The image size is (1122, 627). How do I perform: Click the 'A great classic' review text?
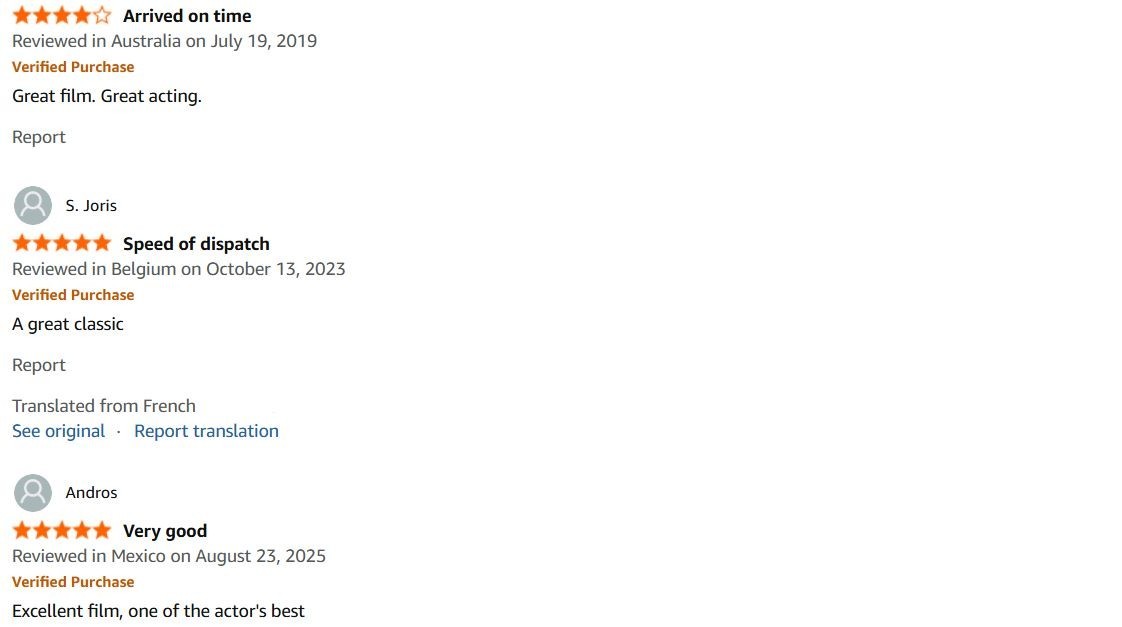click(68, 324)
